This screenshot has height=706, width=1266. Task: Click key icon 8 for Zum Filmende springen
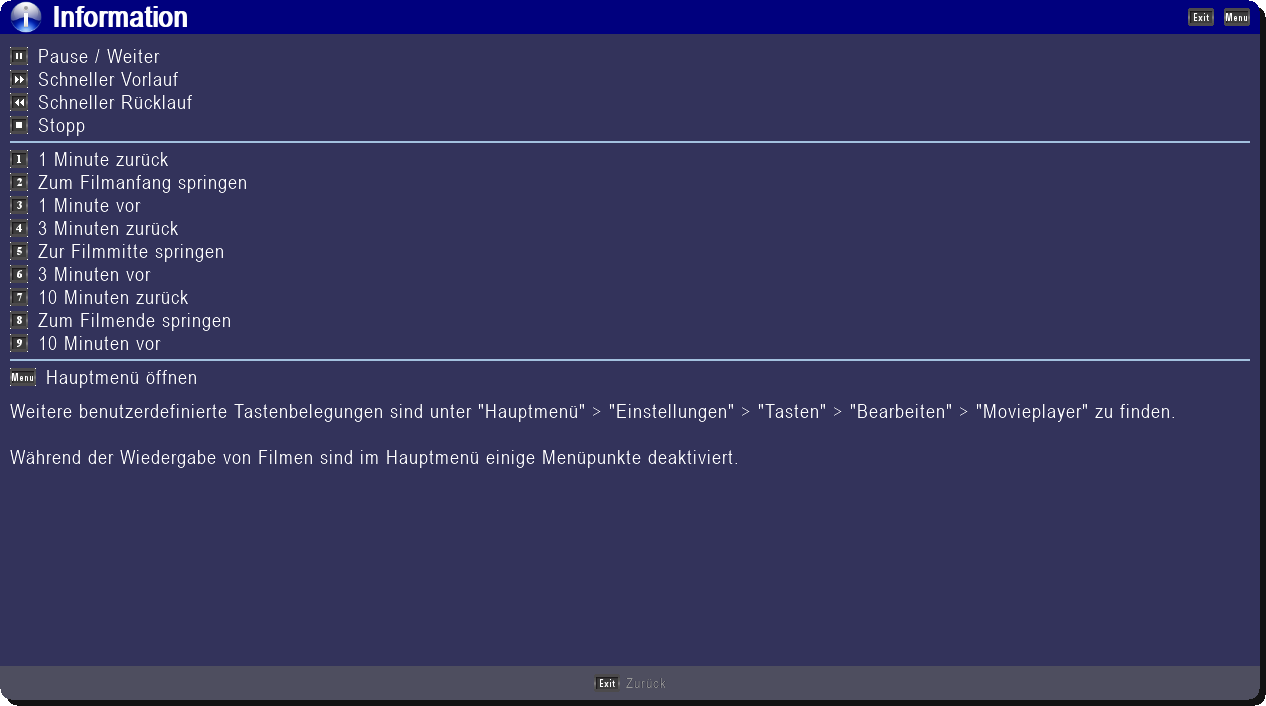pyautogui.click(x=19, y=321)
